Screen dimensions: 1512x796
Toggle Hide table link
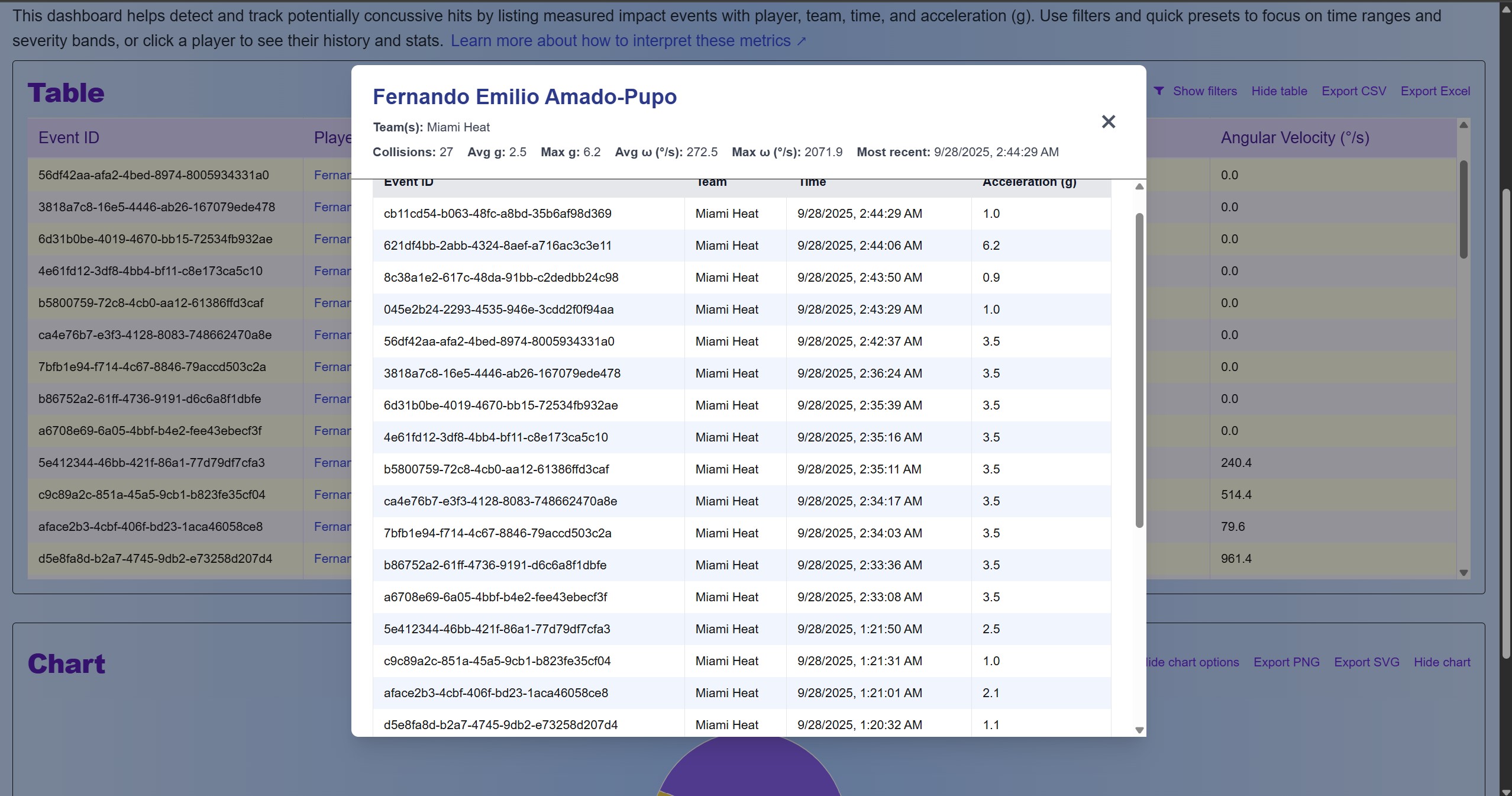(x=1279, y=91)
